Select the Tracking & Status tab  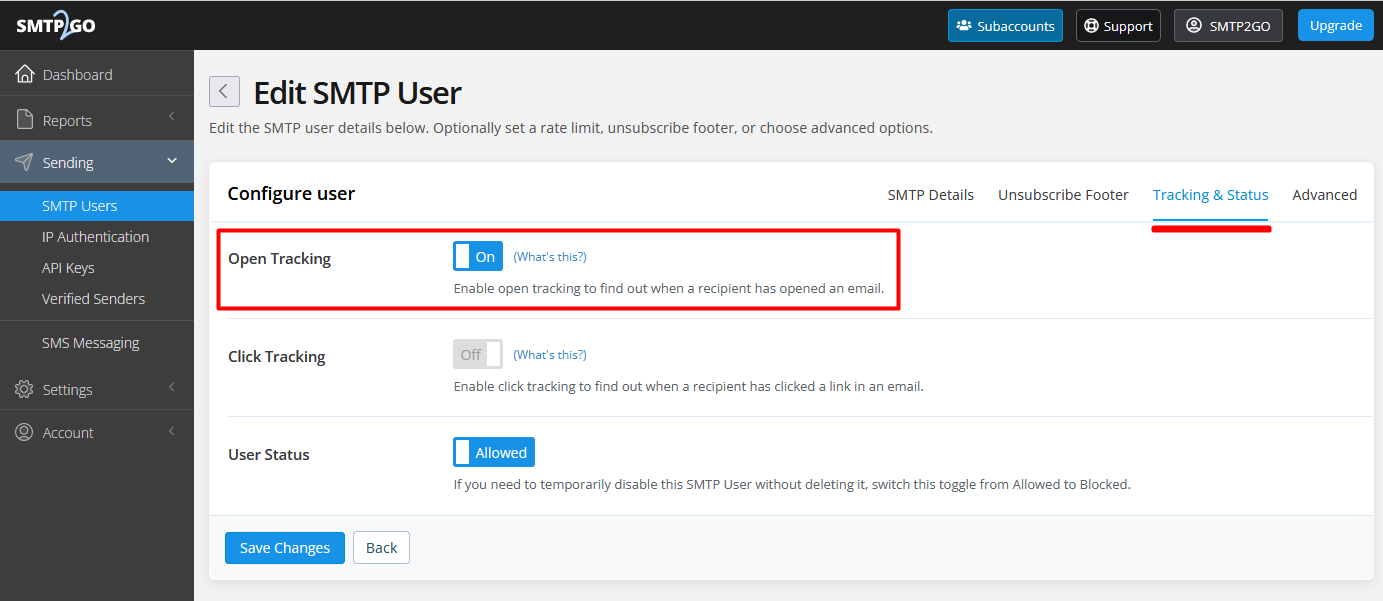click(1210, 195)
